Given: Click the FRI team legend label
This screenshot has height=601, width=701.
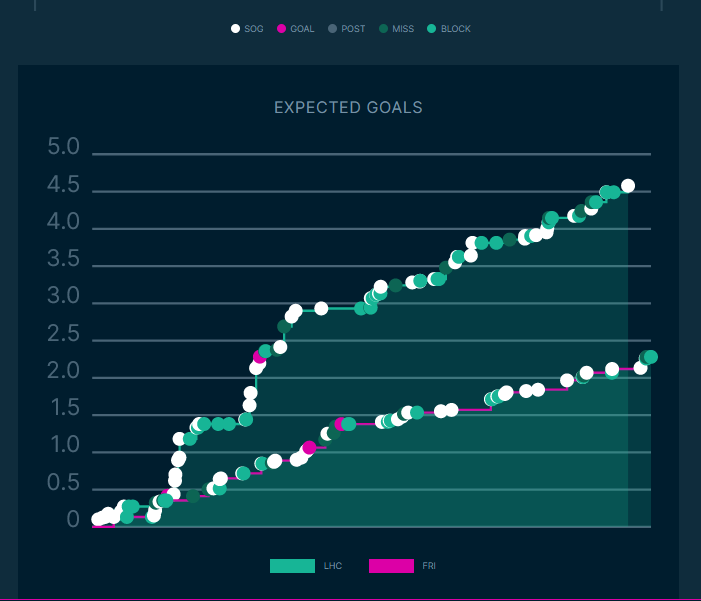Looking at the screenshot, I should coord(429,566).
